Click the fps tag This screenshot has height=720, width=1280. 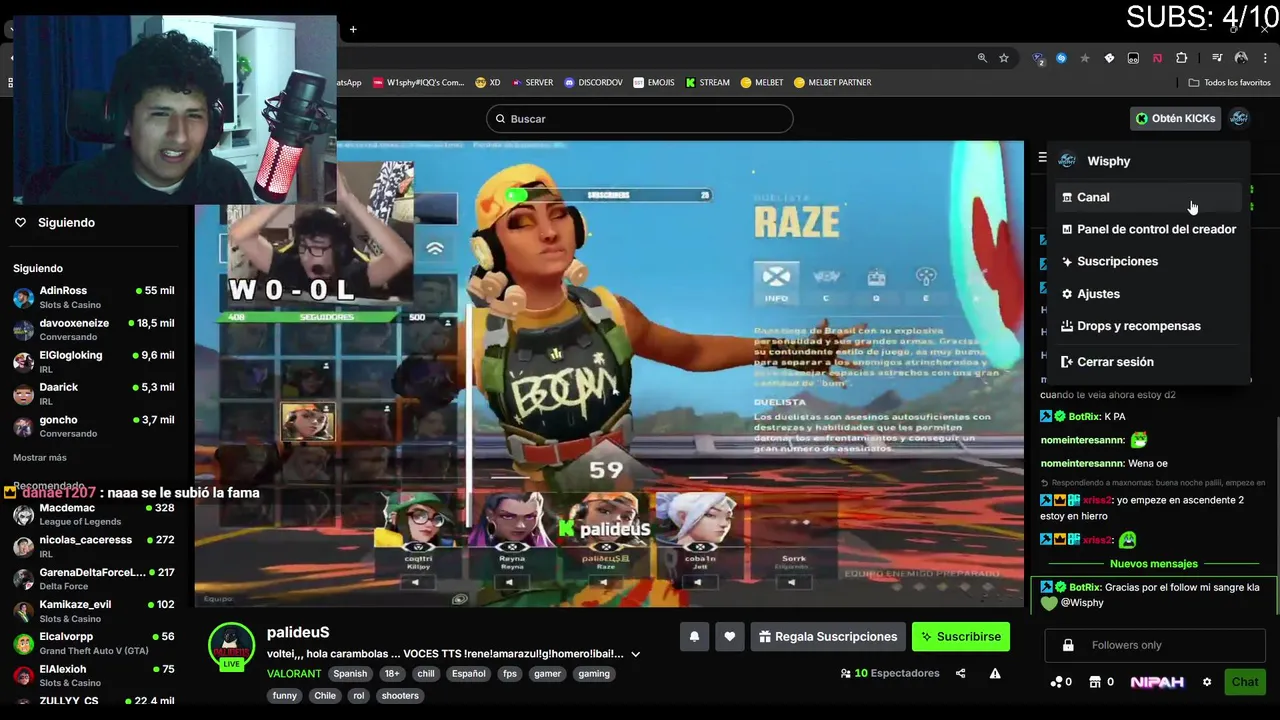(x=510, y=674)
